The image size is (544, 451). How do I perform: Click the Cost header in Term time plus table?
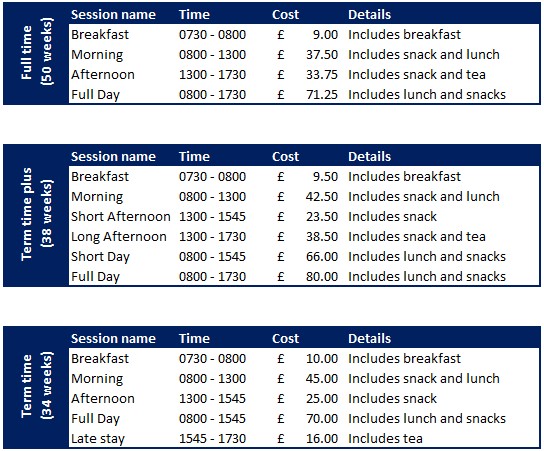(x=285, y=156)
